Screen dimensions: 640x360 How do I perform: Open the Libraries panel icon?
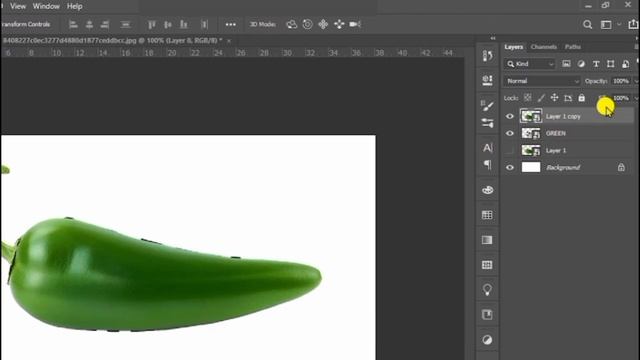click(x=487, y=315)
